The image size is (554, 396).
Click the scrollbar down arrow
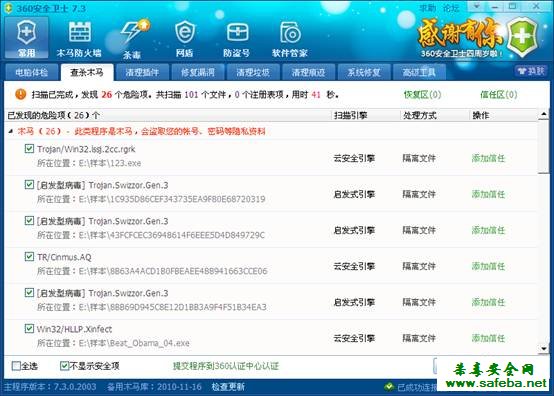click(544, 349)
